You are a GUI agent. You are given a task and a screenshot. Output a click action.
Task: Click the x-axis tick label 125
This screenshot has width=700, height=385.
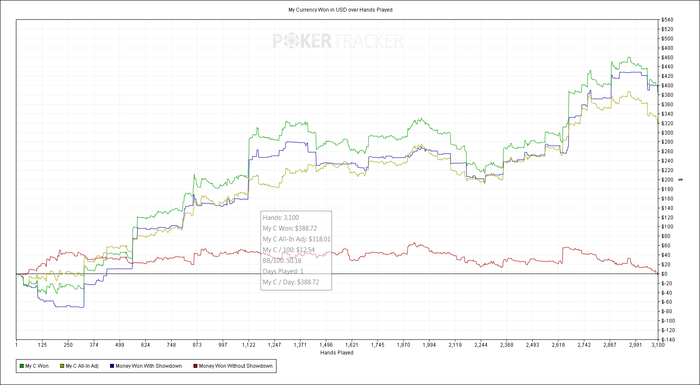click(x=42, y=345)
